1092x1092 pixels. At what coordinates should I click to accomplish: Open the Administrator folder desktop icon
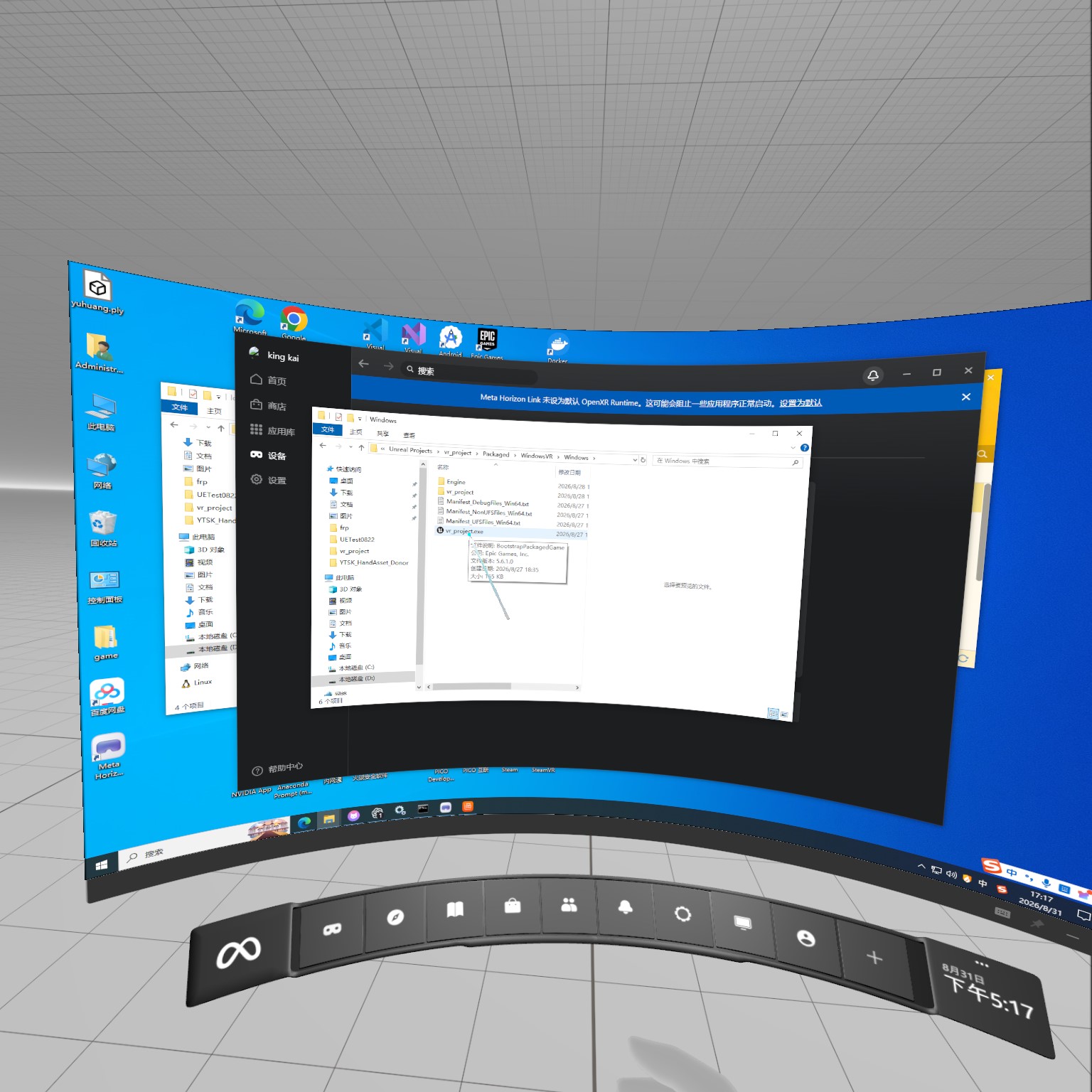[100, 353]
